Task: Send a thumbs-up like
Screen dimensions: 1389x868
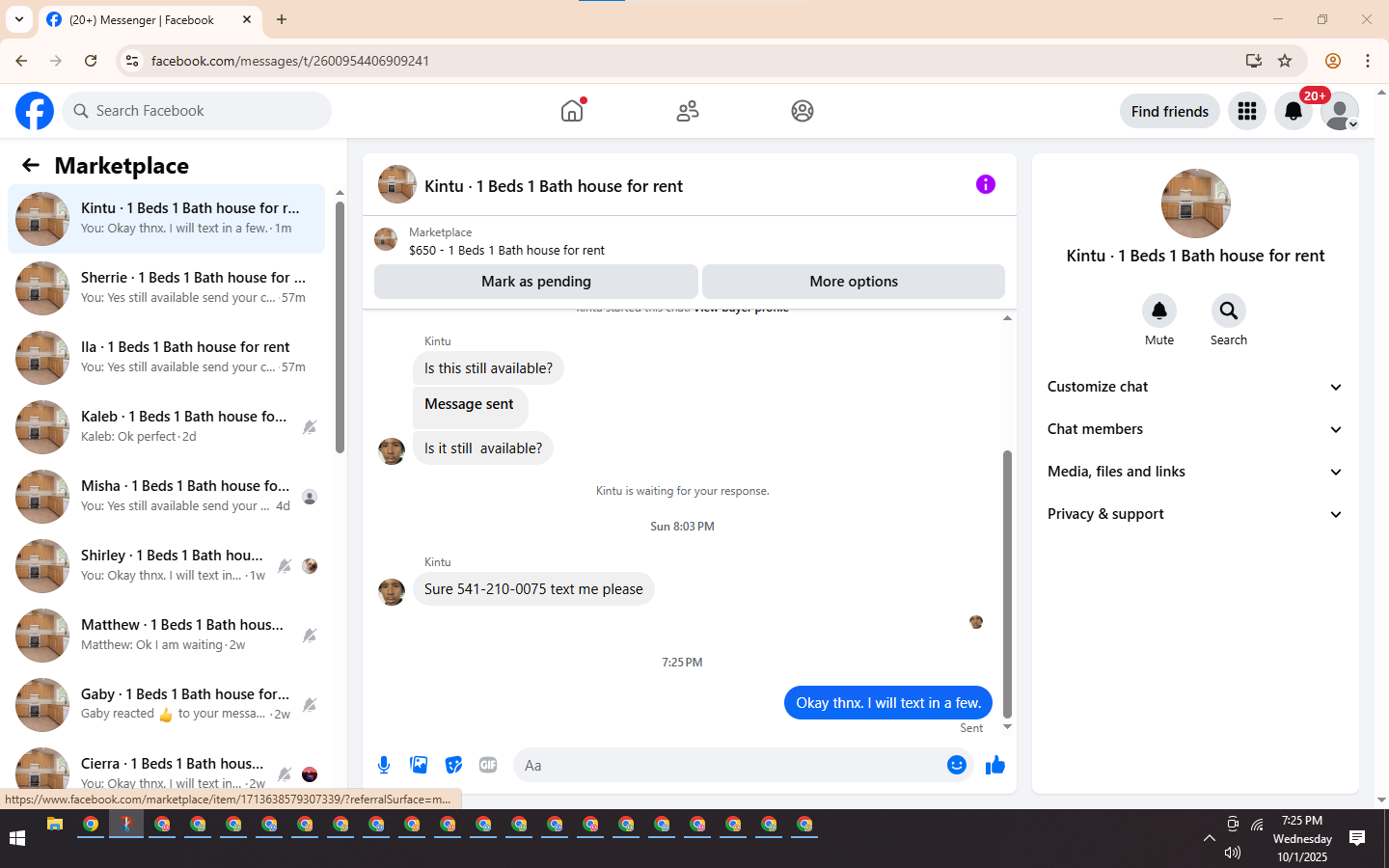Action: [995, 765]
